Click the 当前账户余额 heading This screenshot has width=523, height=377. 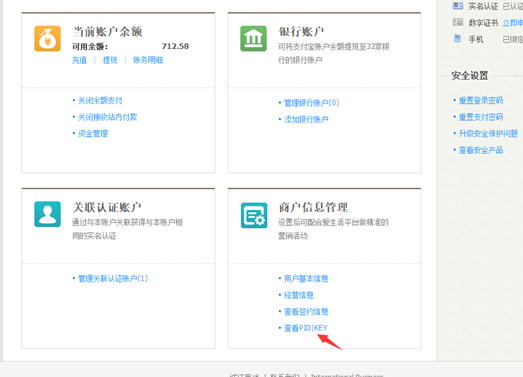(108, 32)
